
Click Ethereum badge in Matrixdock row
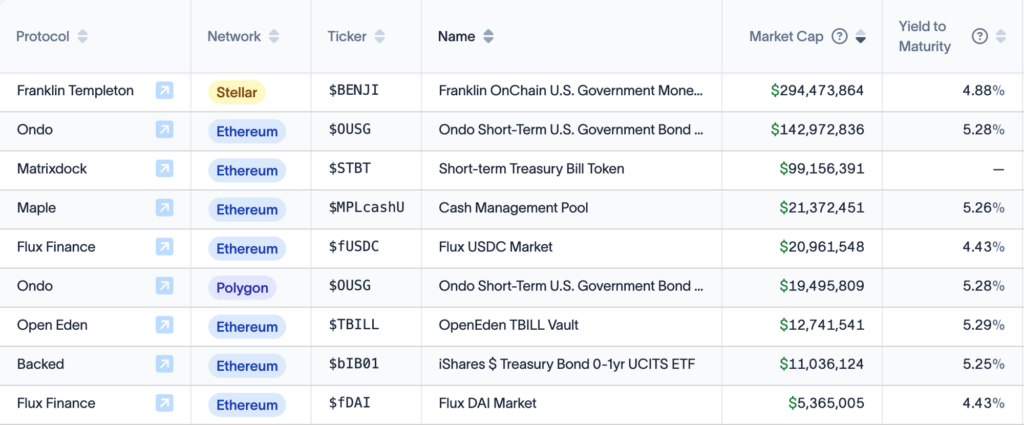(247, 170)
